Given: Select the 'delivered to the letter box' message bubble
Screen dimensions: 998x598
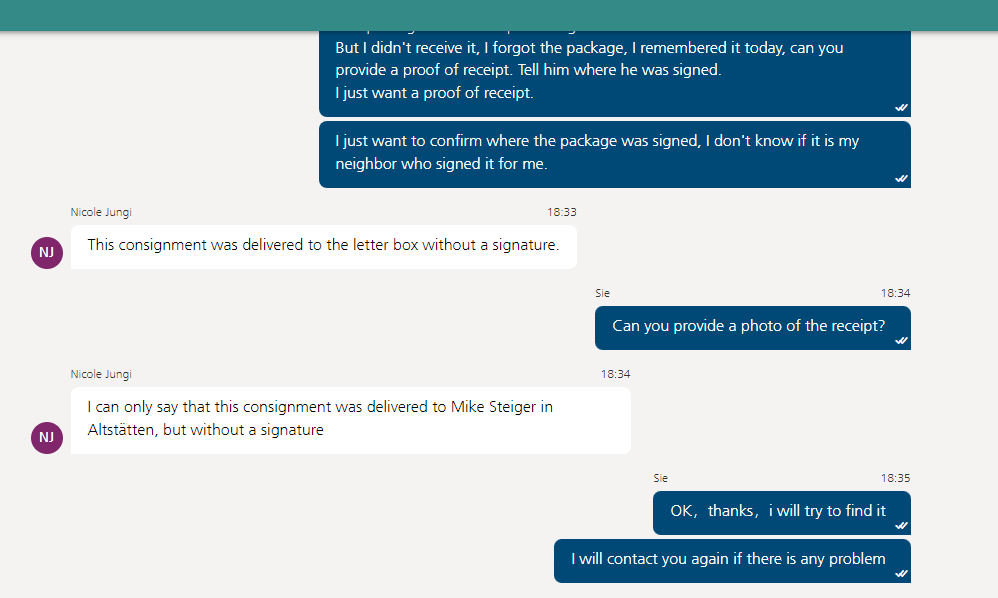Looking at the screenshot, I should [323, 246].
